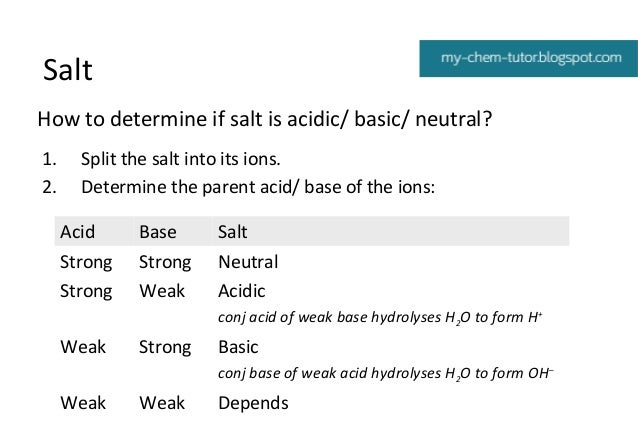Click Weak base cell in the Acidic row

(162, 291)
